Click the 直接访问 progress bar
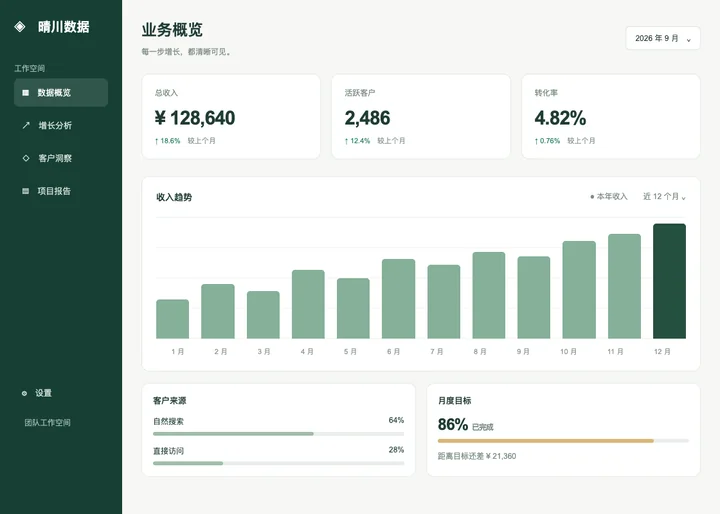Screen dimensions: 720x514 (279, 463)
